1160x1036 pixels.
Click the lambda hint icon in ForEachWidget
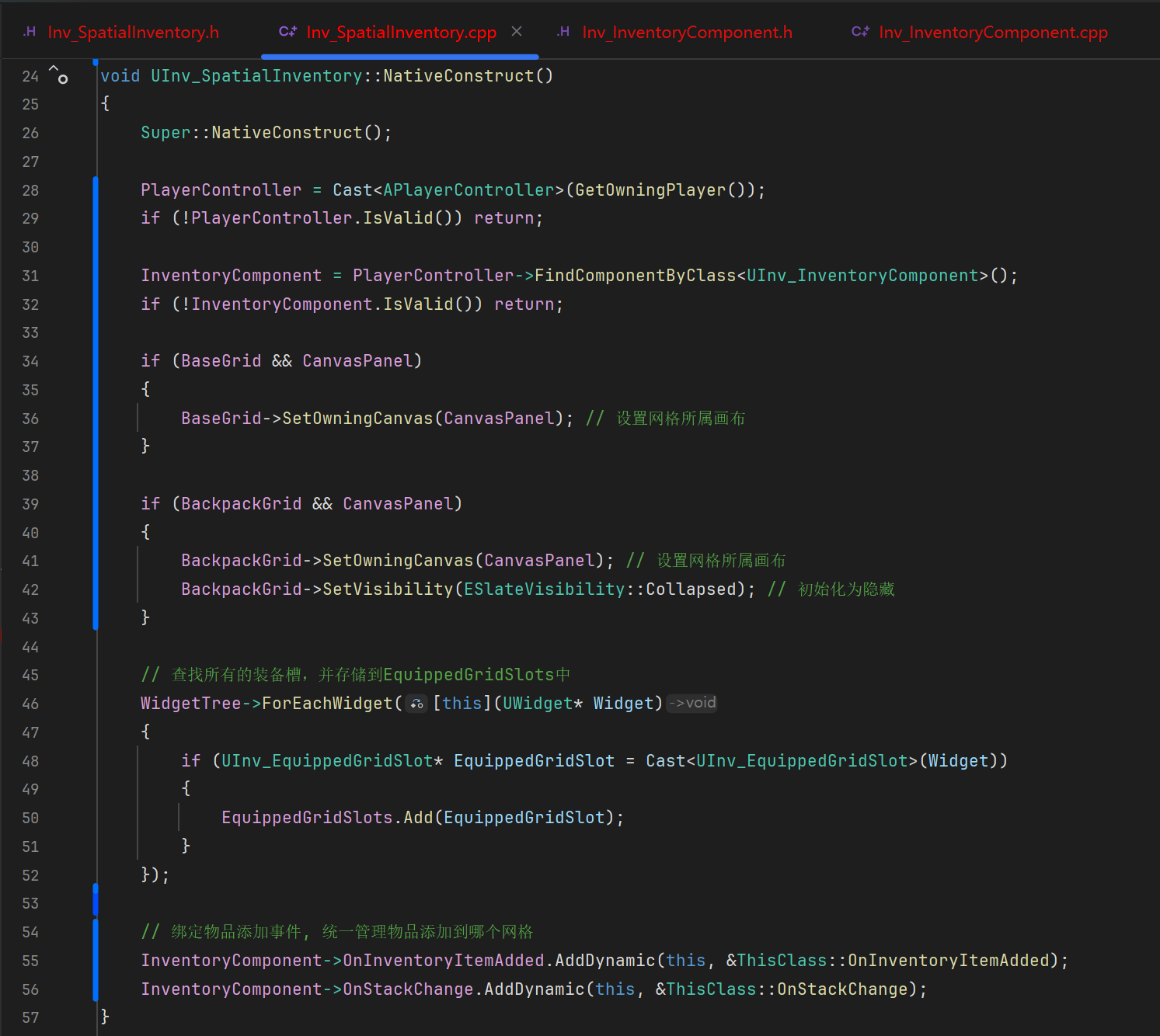417,704
